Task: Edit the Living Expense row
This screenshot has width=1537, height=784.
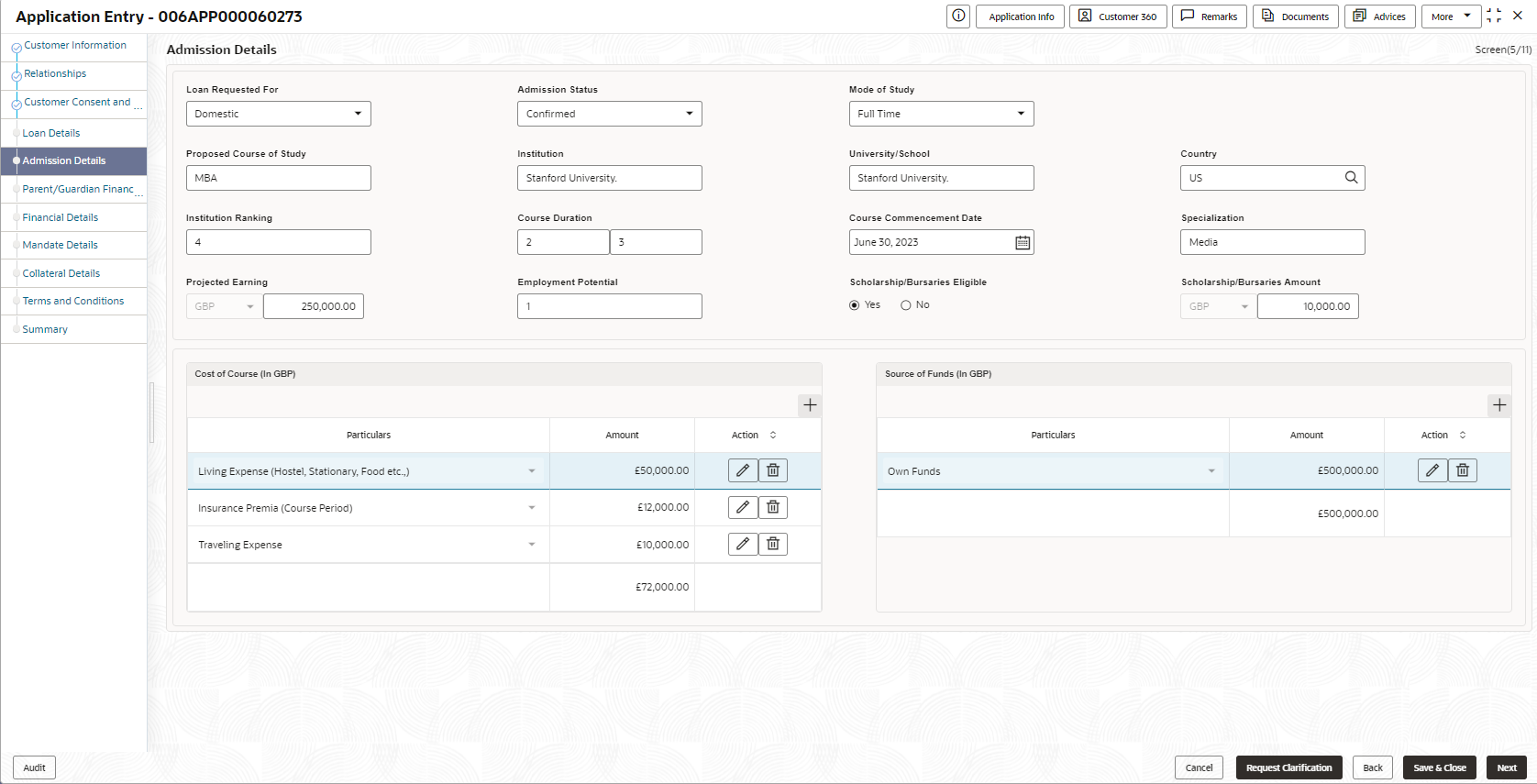Action: [743, 470]
